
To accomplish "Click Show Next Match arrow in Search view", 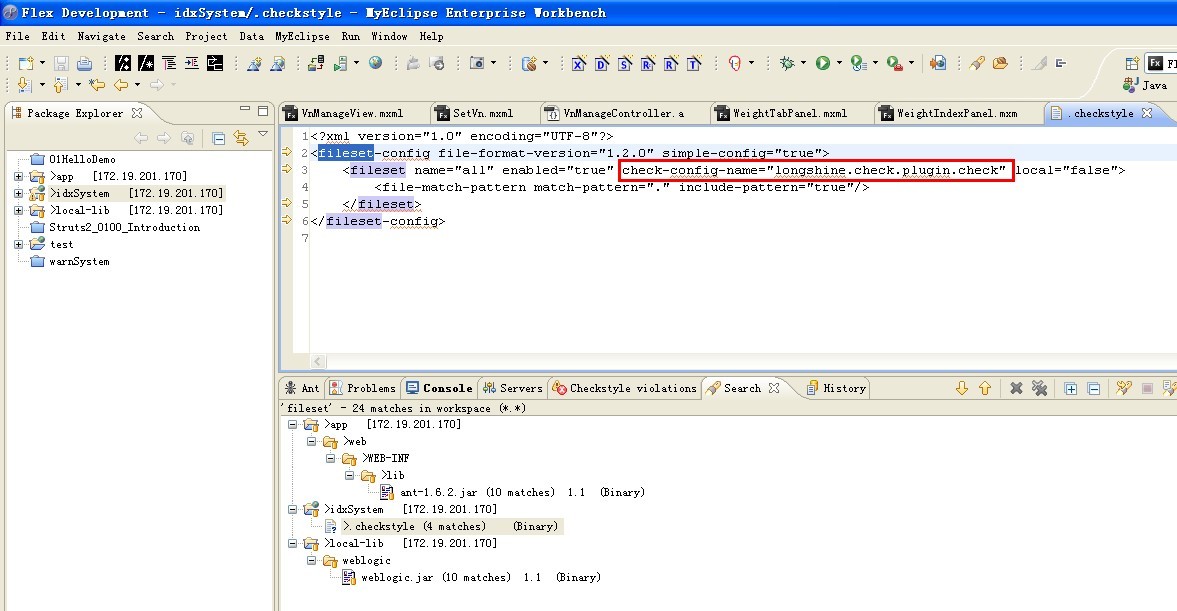I will [962, 388].
